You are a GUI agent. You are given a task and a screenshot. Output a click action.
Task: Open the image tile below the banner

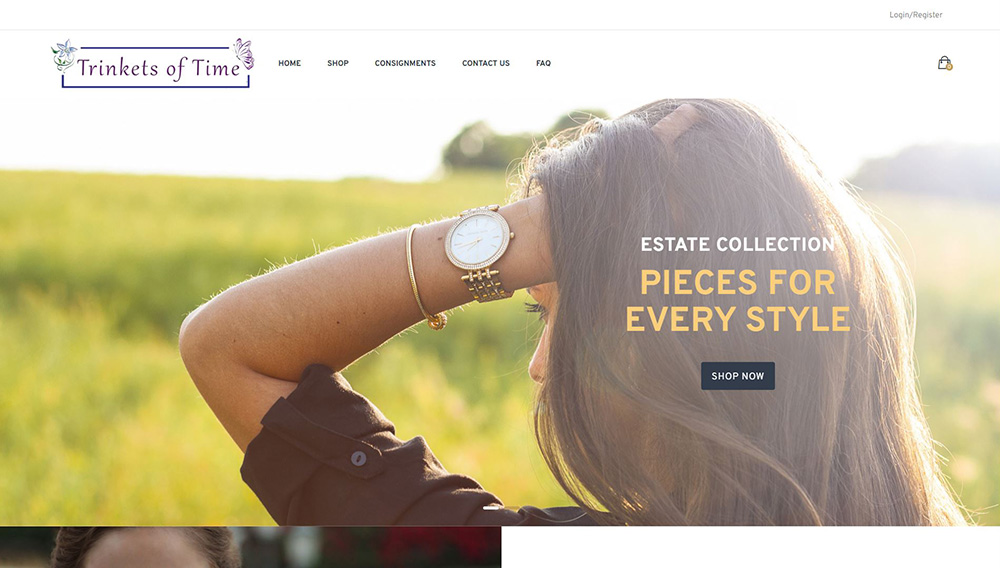click(x=250, y=547)
